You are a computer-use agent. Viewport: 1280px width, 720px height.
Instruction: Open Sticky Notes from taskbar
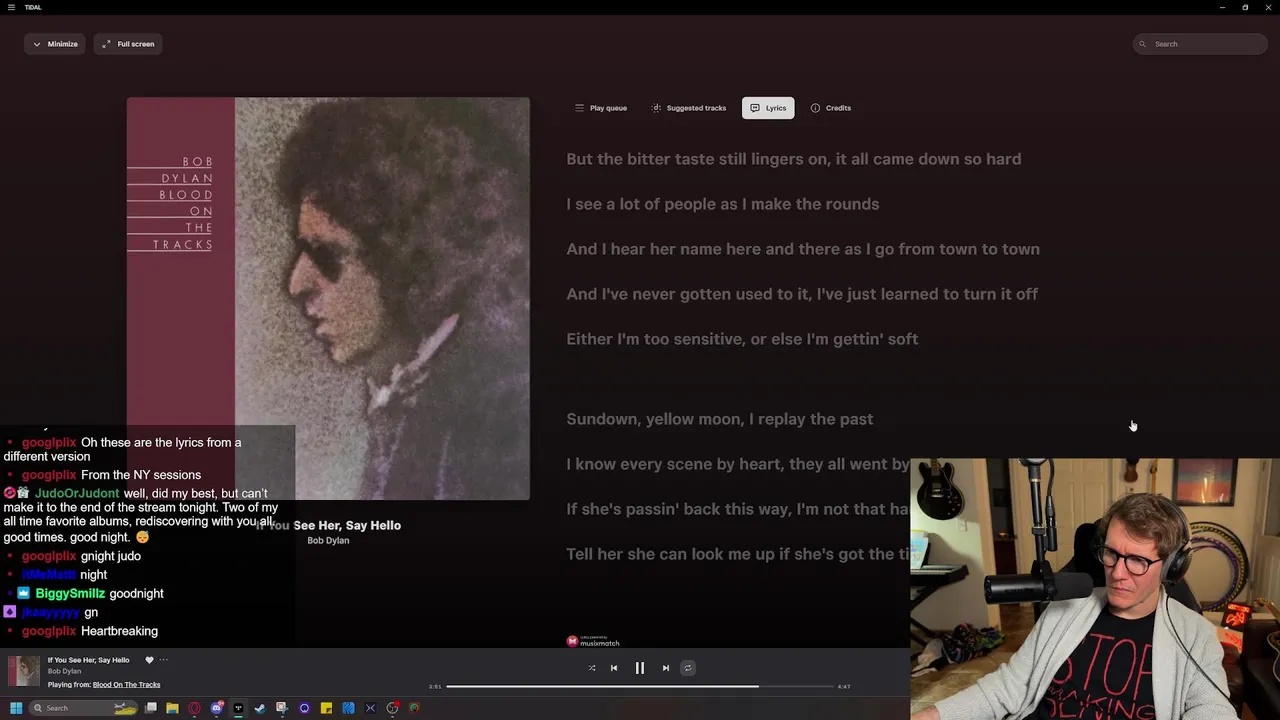(326, 708)
